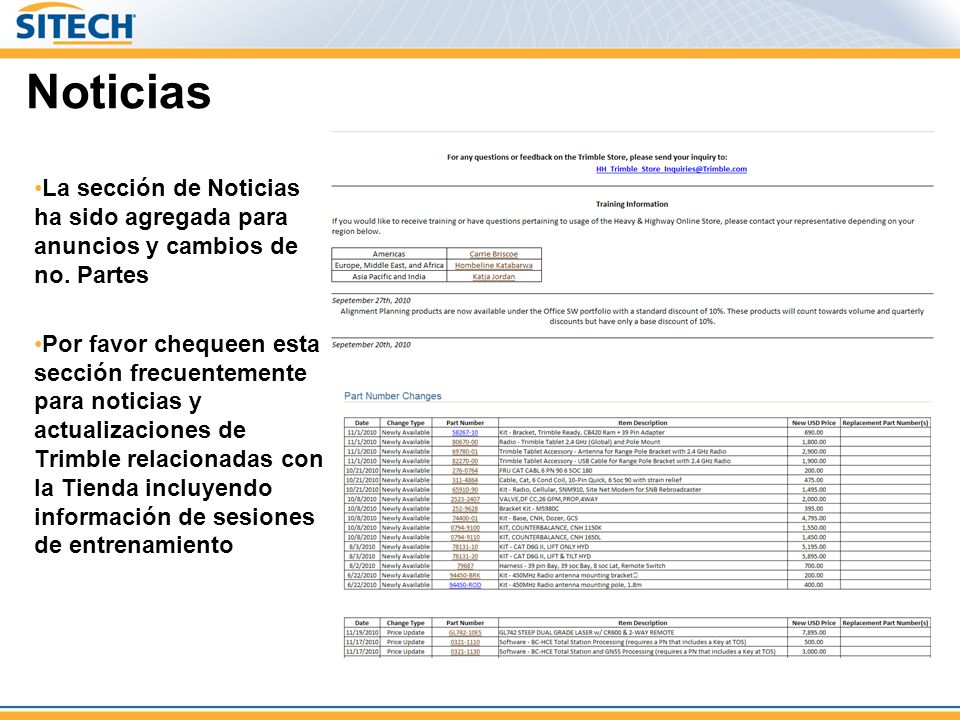This screenshot has width=960, height=720.
Task: Open part number 78131-10
Action: pos(465,547)
